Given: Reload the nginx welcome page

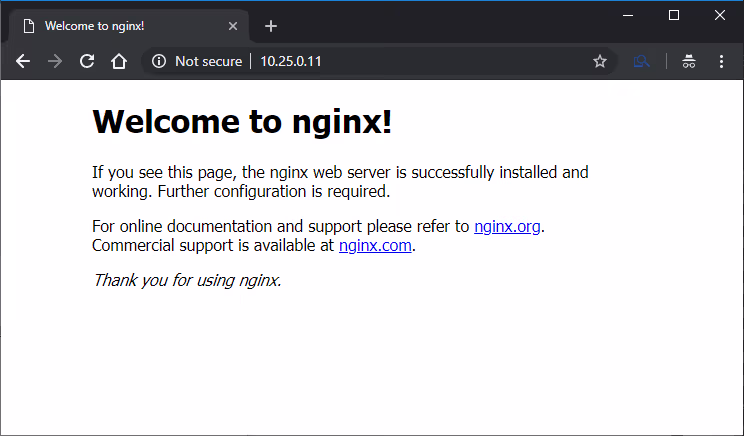Looking at the screenshot, I should click(87, 61).
